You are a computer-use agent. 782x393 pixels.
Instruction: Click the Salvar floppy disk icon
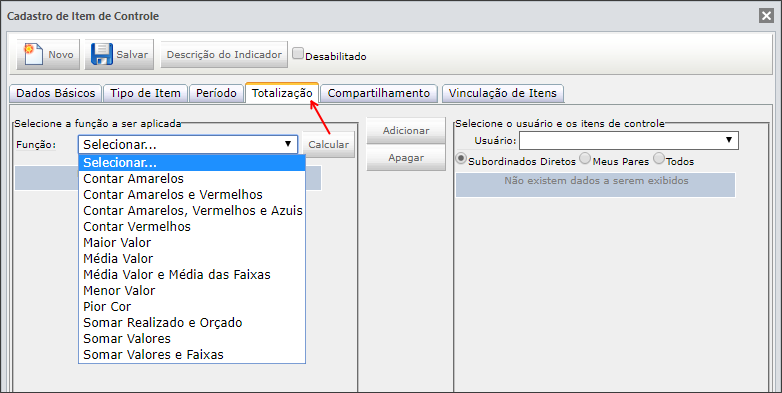point(102,54)
